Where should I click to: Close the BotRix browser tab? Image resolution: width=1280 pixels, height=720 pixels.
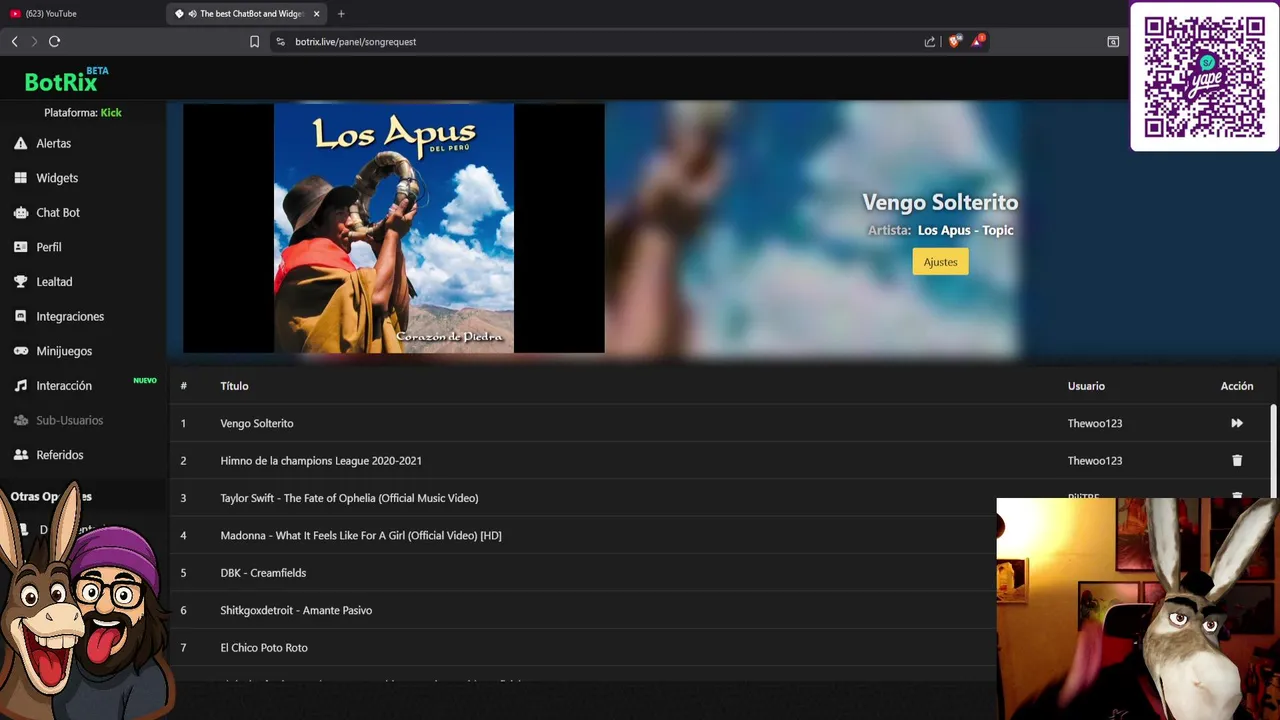point(316,14)
